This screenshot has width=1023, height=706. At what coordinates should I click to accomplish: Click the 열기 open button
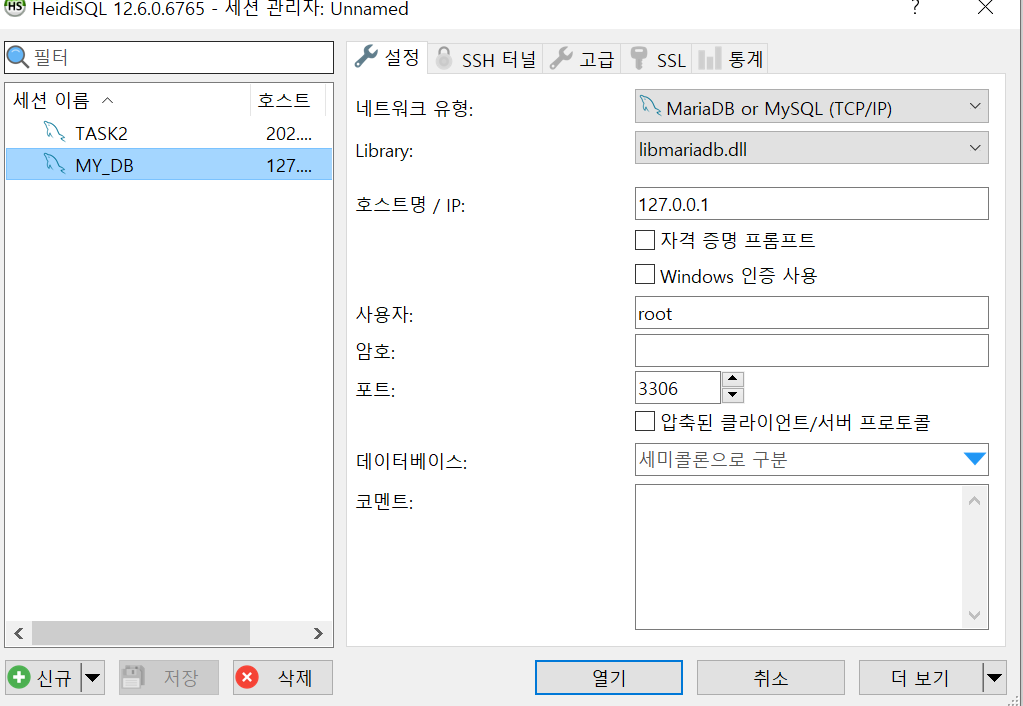tap(609, 678)
